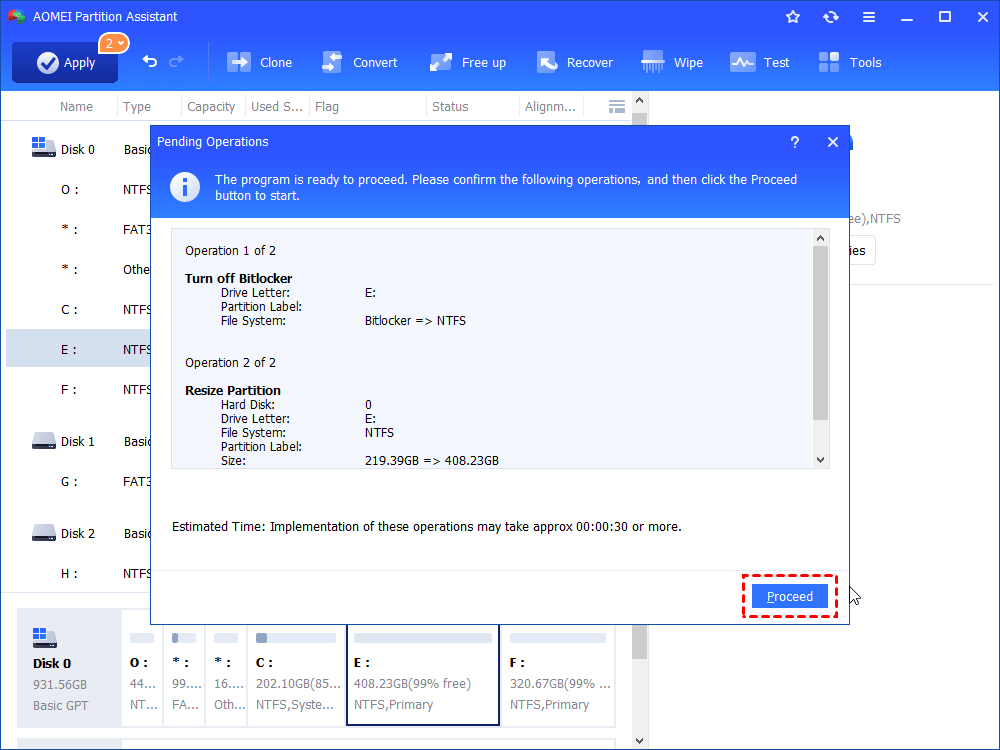This screenshot has height=750, width=1000.
Task: Open the column settings list icon
Action: pyautogui.click(x=617, y=106)
